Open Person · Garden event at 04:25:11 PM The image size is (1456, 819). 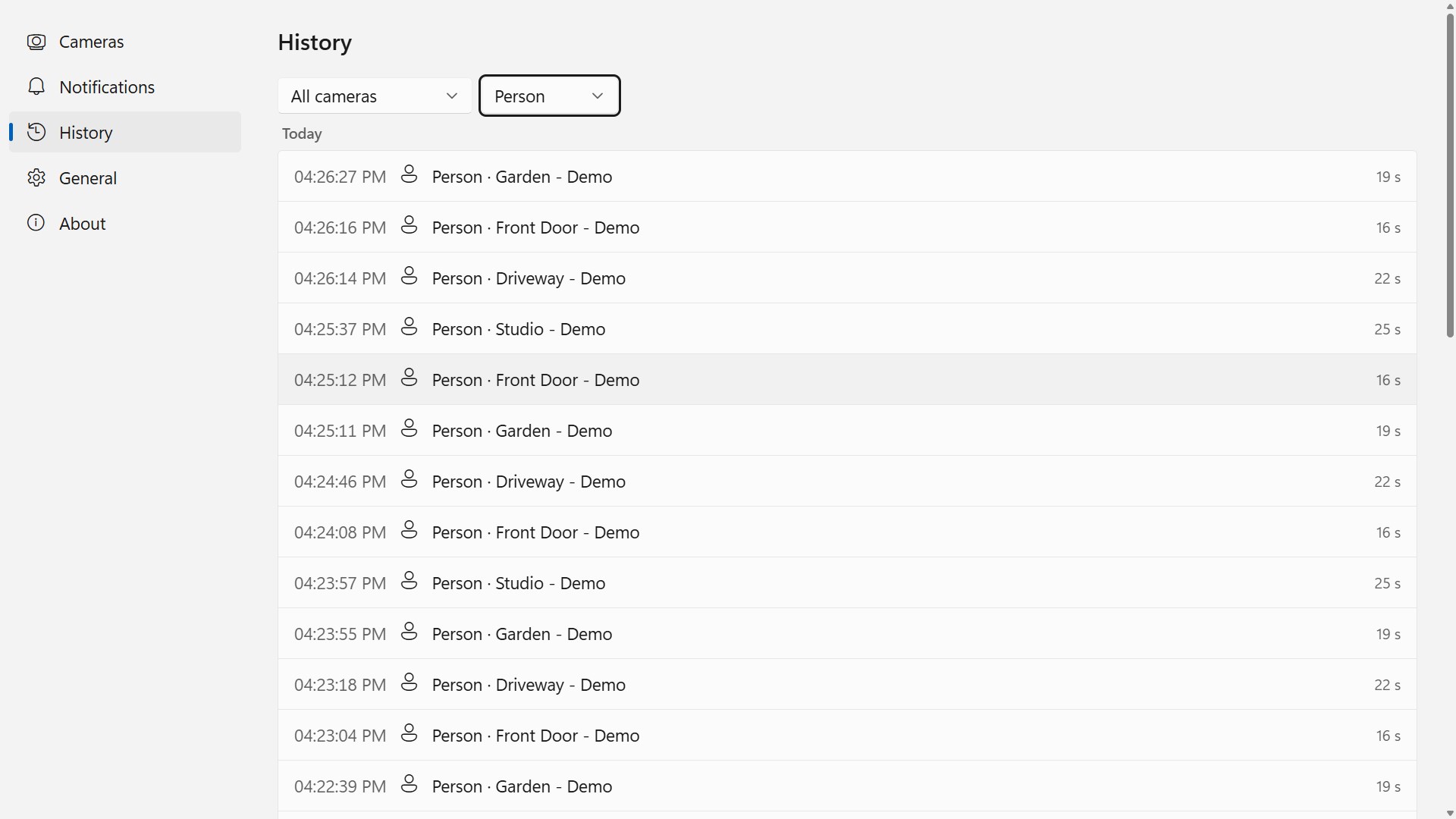[x=847, y=431]
